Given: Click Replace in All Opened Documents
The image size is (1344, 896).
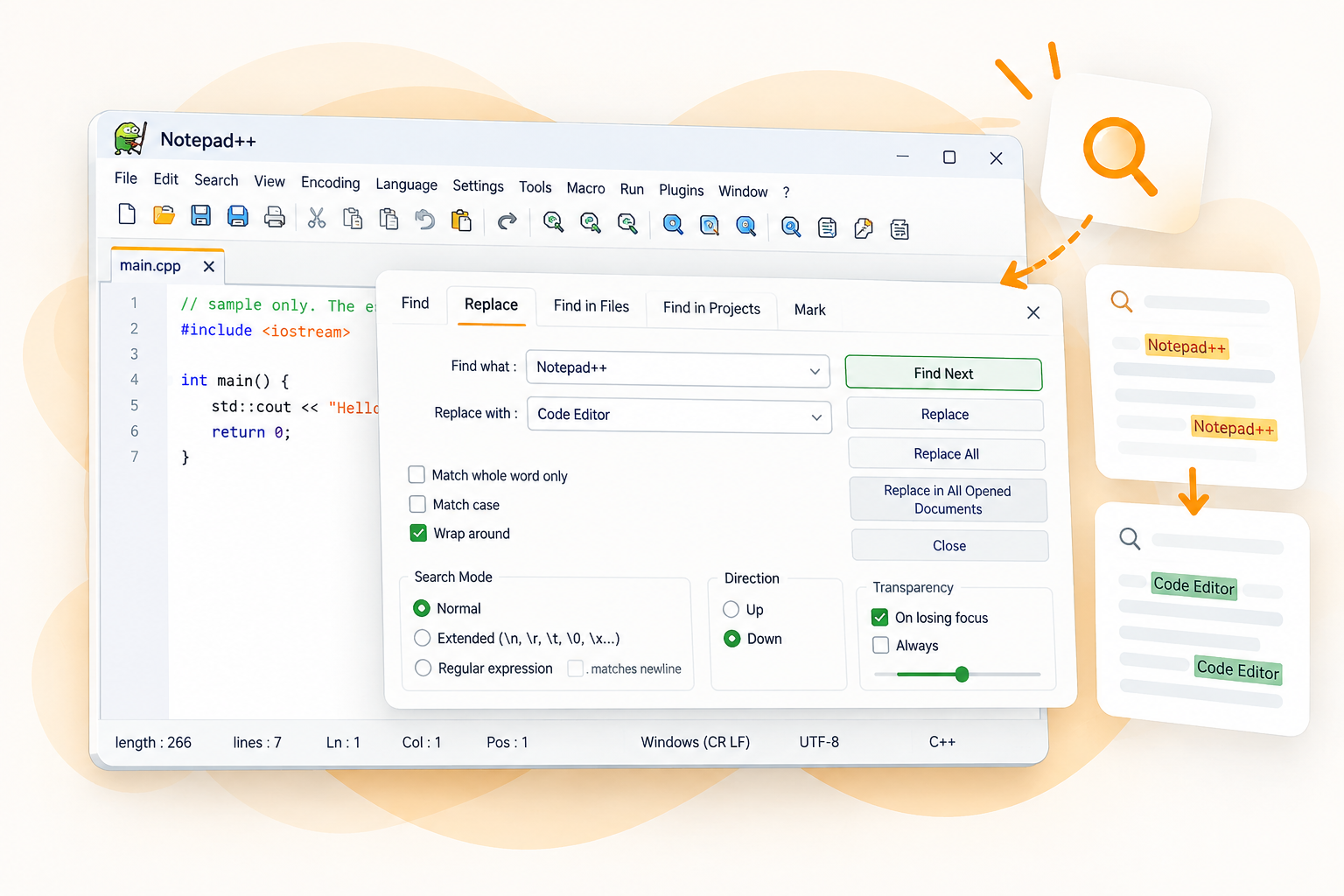Looking at the screenshot, I should (948, 500).
